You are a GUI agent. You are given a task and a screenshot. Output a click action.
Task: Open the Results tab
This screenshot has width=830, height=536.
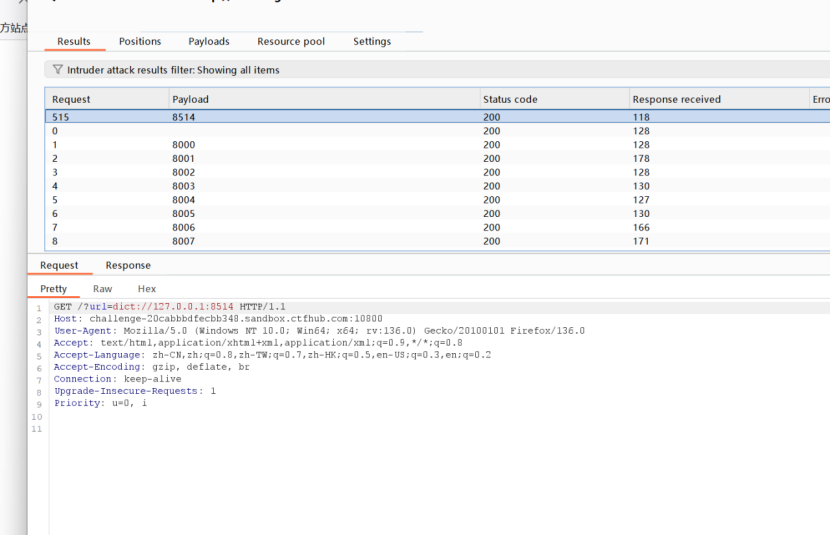pos(74,41)
